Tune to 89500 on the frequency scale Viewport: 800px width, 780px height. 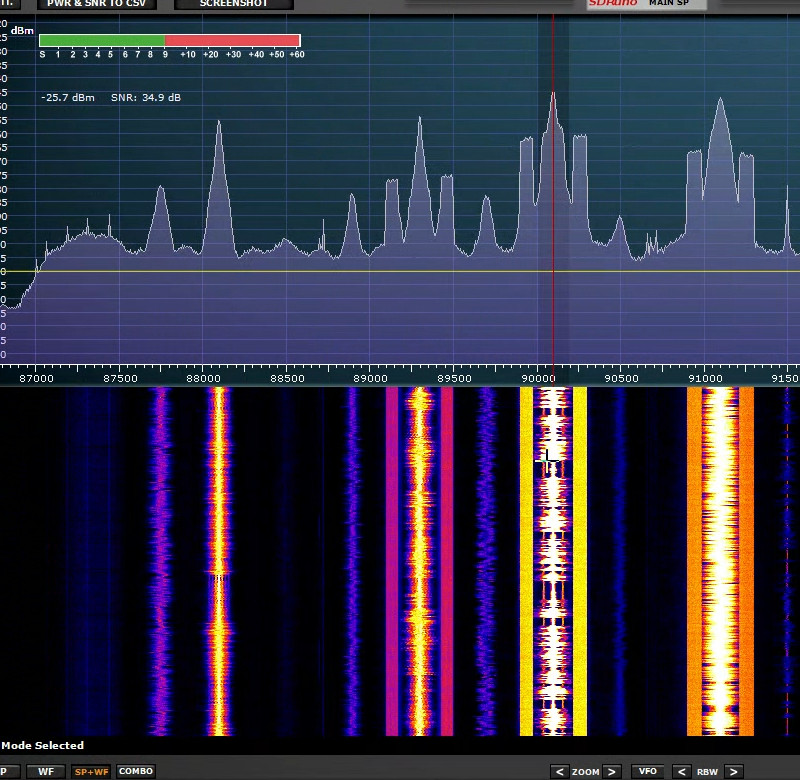pyautogui.click(x=454, y=379)
